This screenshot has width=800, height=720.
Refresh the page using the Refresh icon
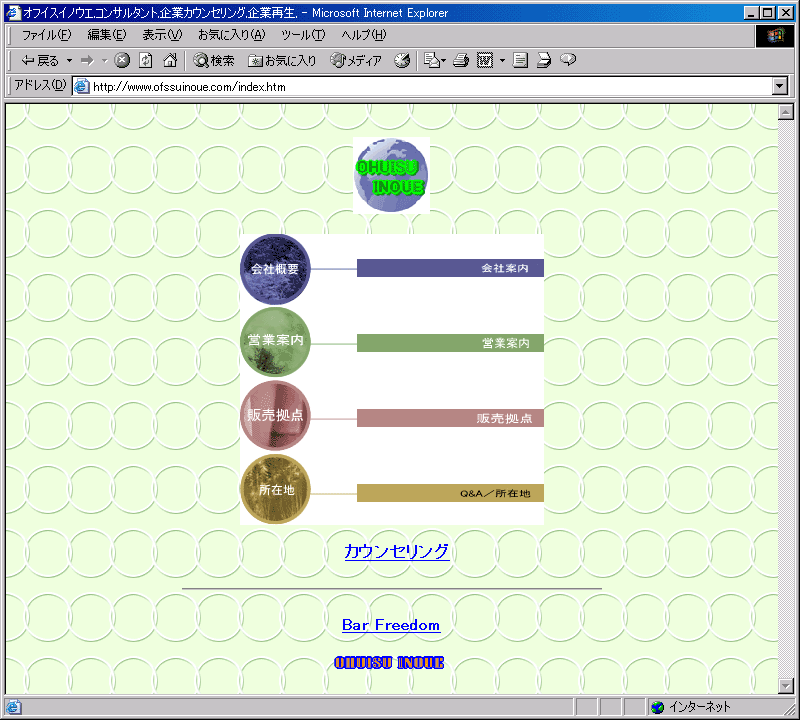coord(146,60)
